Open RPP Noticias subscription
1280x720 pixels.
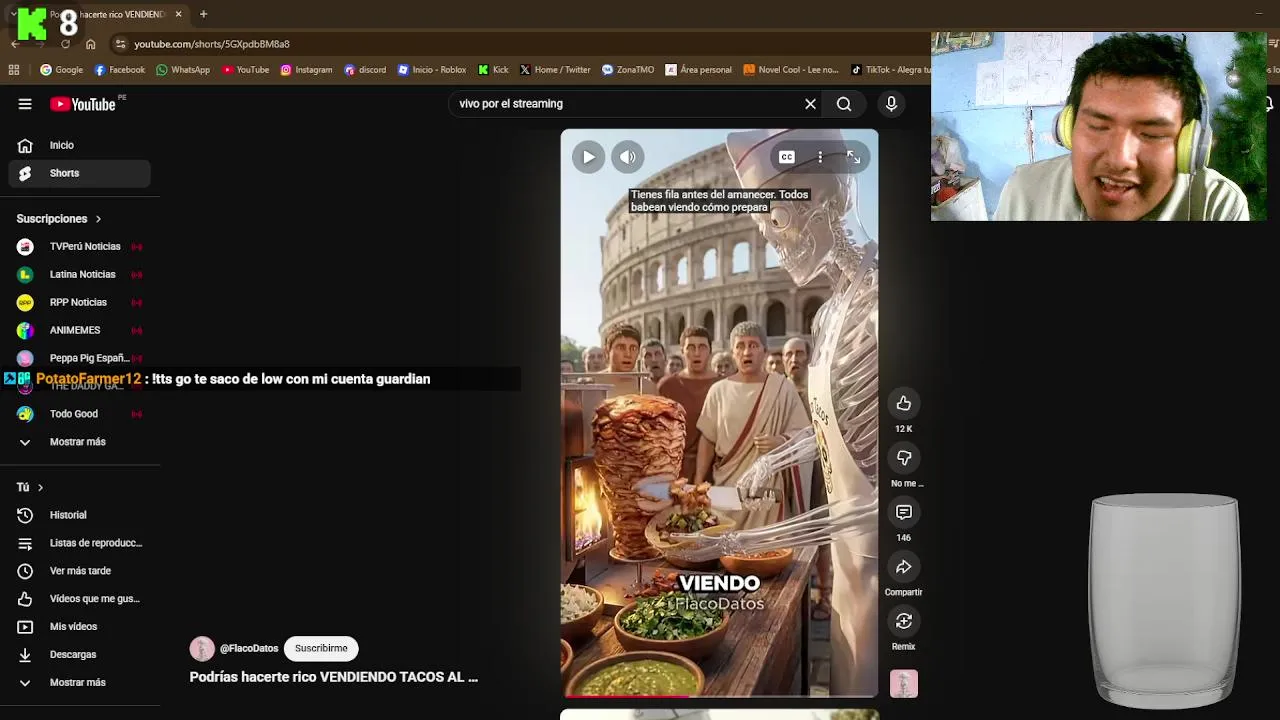[x=80, y=302]
